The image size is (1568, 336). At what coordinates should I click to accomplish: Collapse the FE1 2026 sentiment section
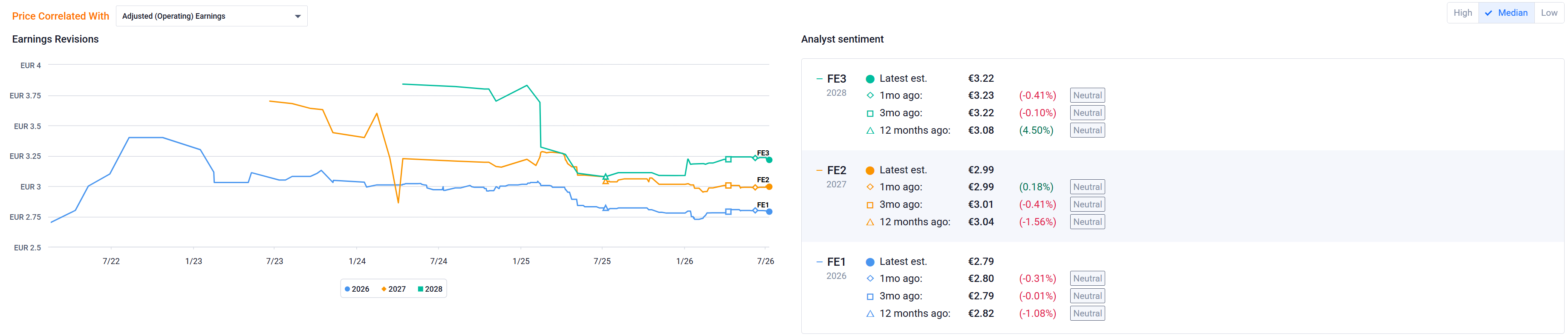click(x=819, y=262)
